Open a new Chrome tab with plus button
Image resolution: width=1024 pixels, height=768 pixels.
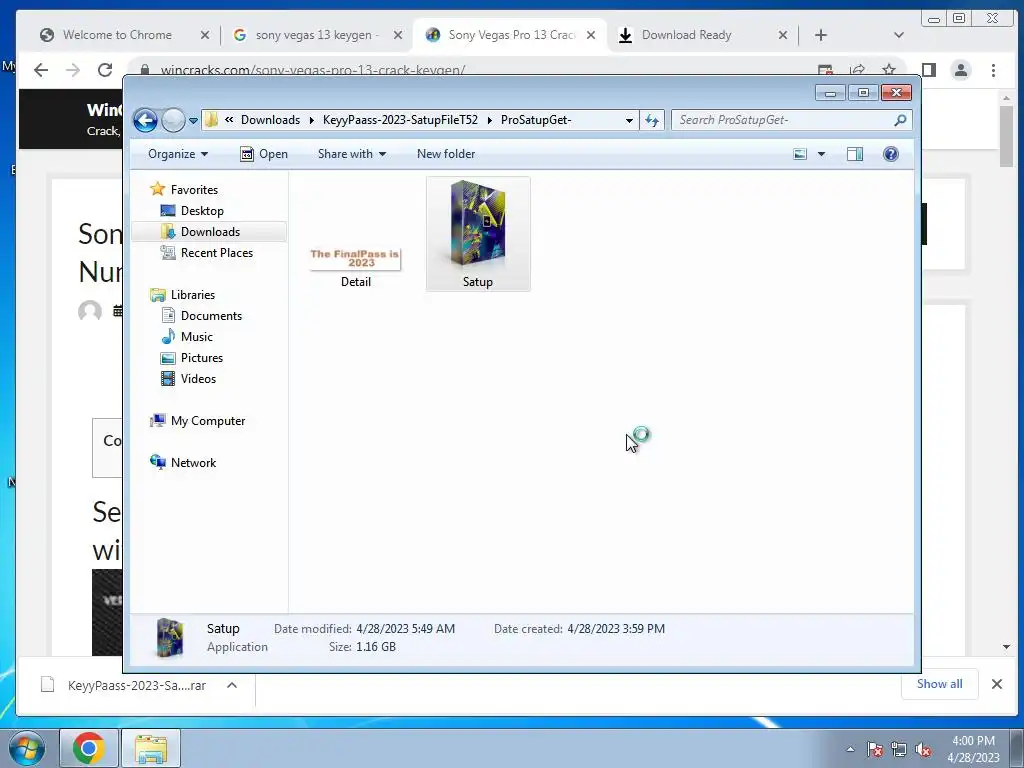821,35
